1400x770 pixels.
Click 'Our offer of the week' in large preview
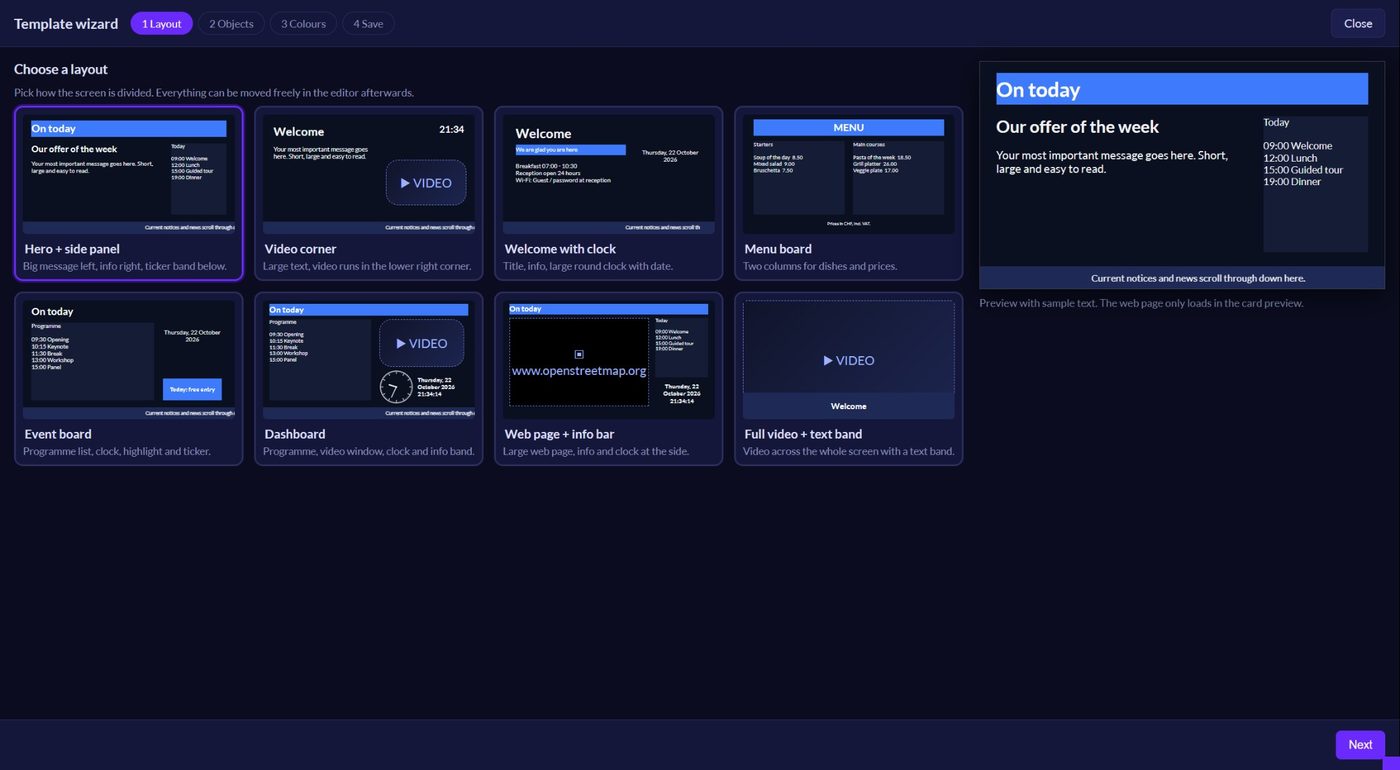(x=1077, y=127)
